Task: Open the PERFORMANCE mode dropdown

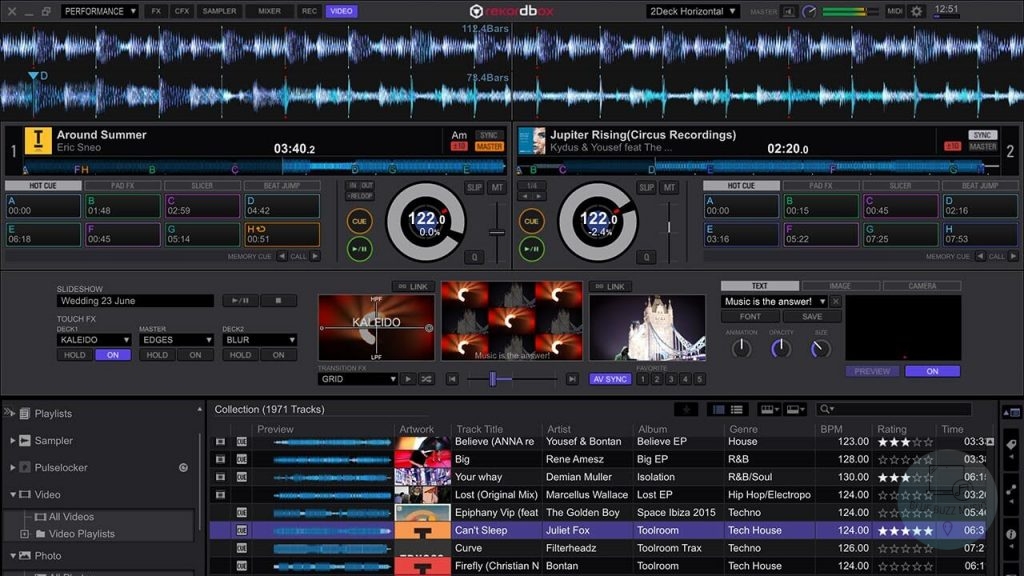Action: pyautogui.click(x=99, y=11)
